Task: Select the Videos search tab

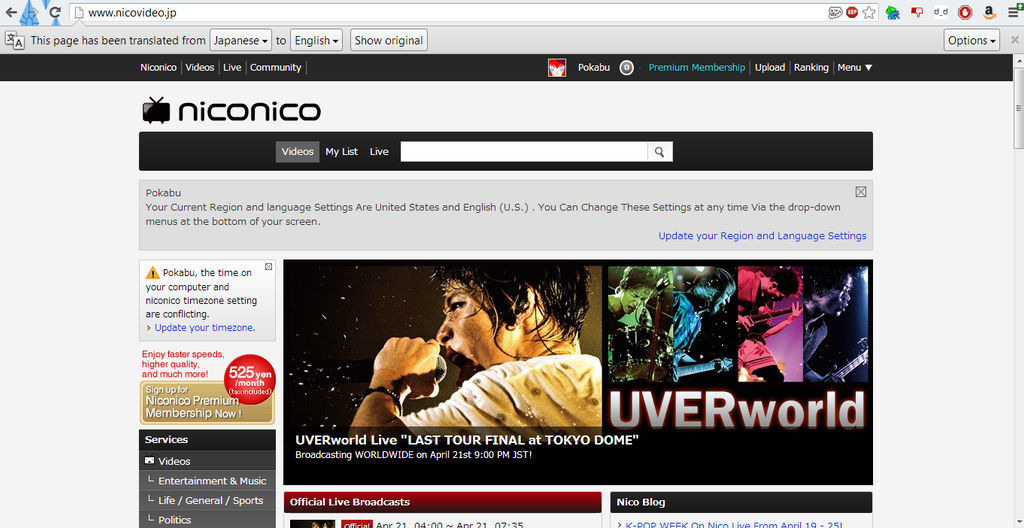Action: tap(297, 152)
